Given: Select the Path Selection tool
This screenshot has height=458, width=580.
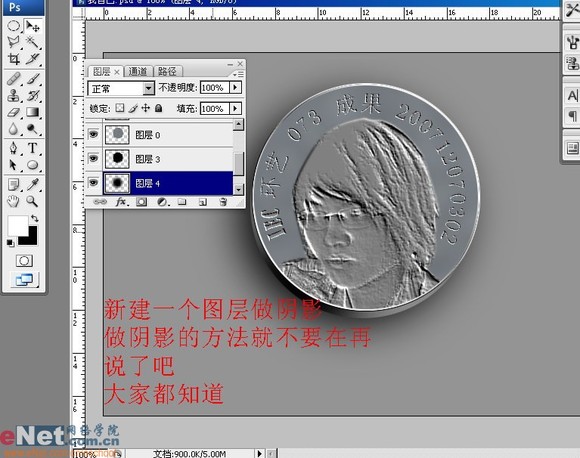Looking at the screenshot, I should click(x=14, y=165).
